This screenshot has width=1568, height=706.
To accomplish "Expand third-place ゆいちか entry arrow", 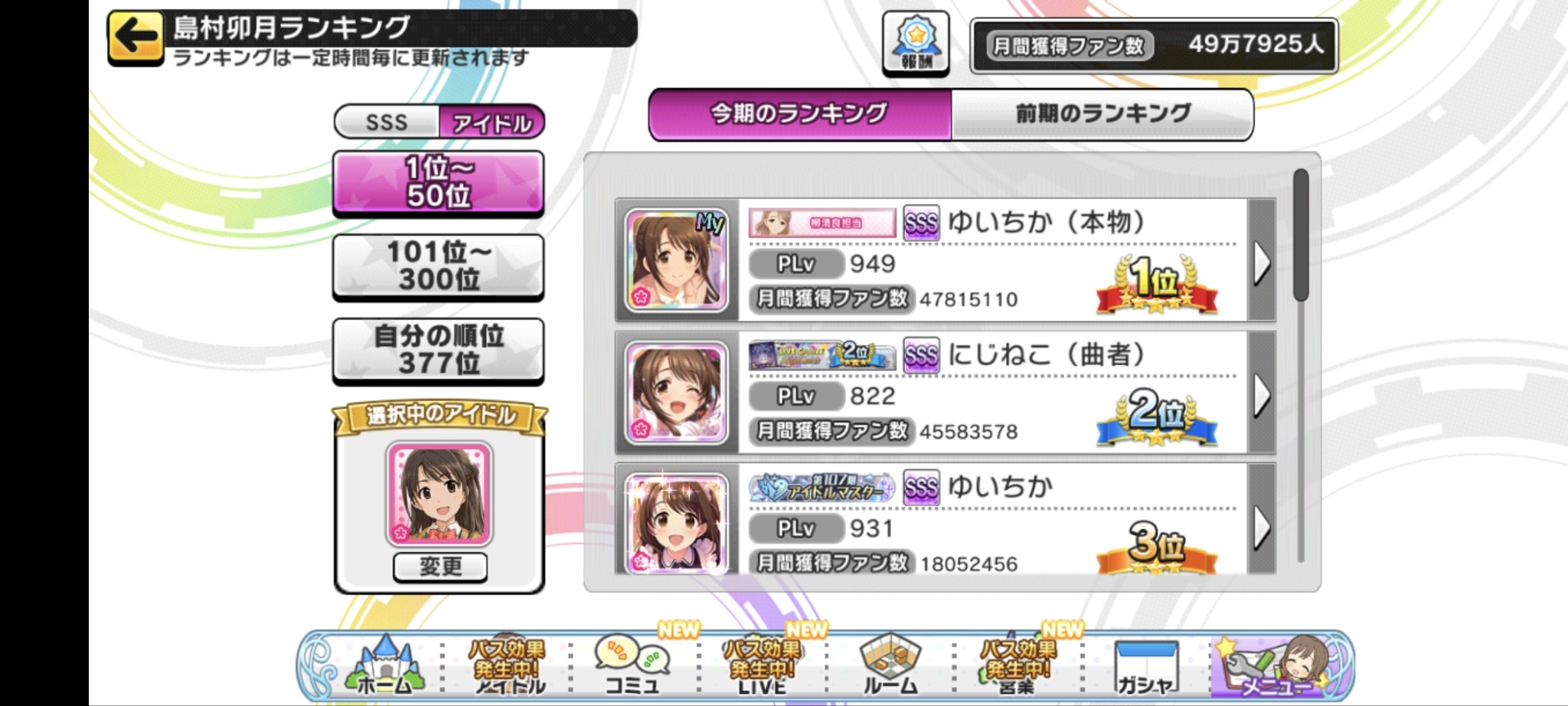I will [1261, 525].
